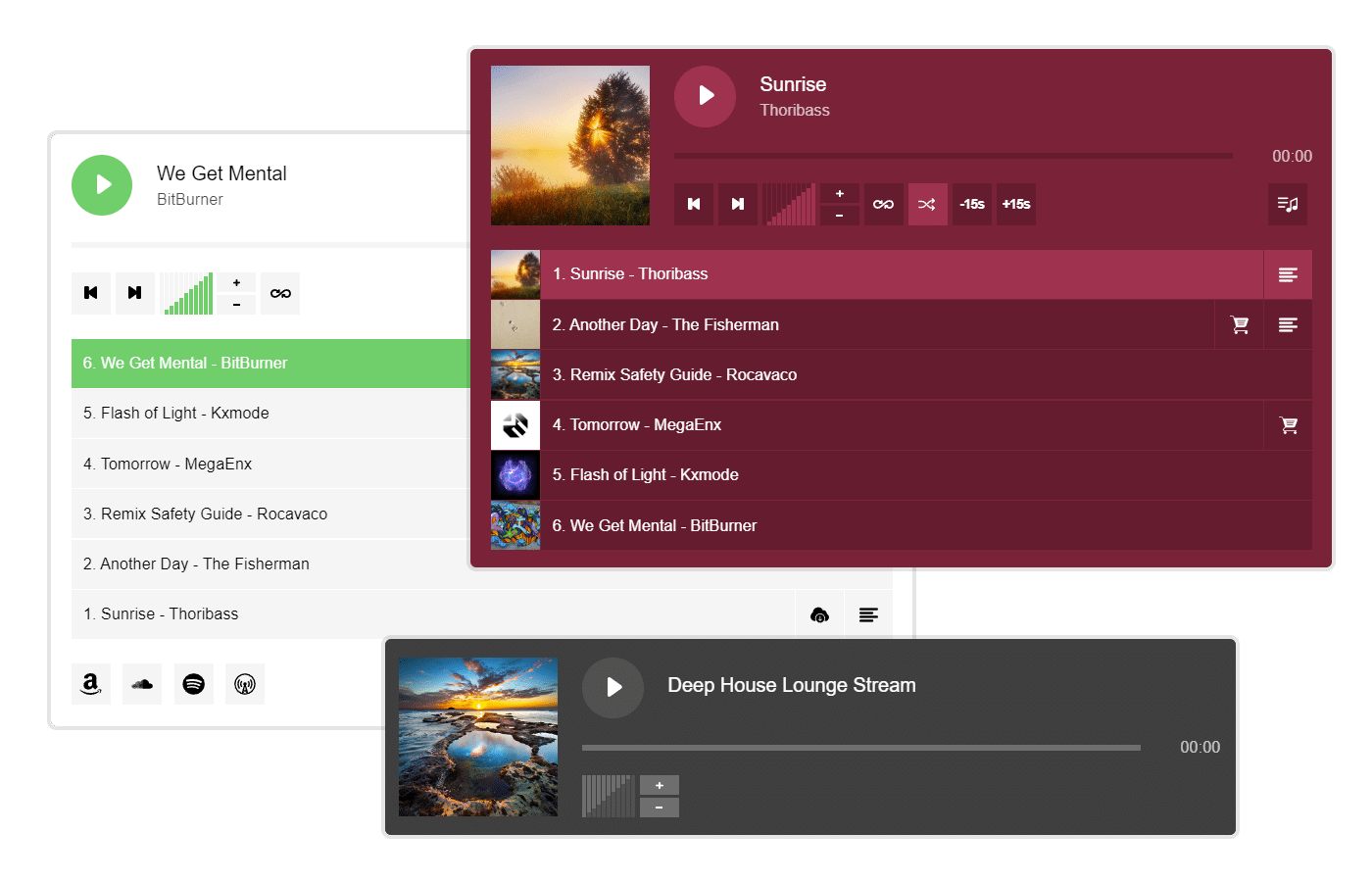Viewport: 1372px width, 882px height.
Task: Play Sunrise in the red player
Action: coord(705,96)
